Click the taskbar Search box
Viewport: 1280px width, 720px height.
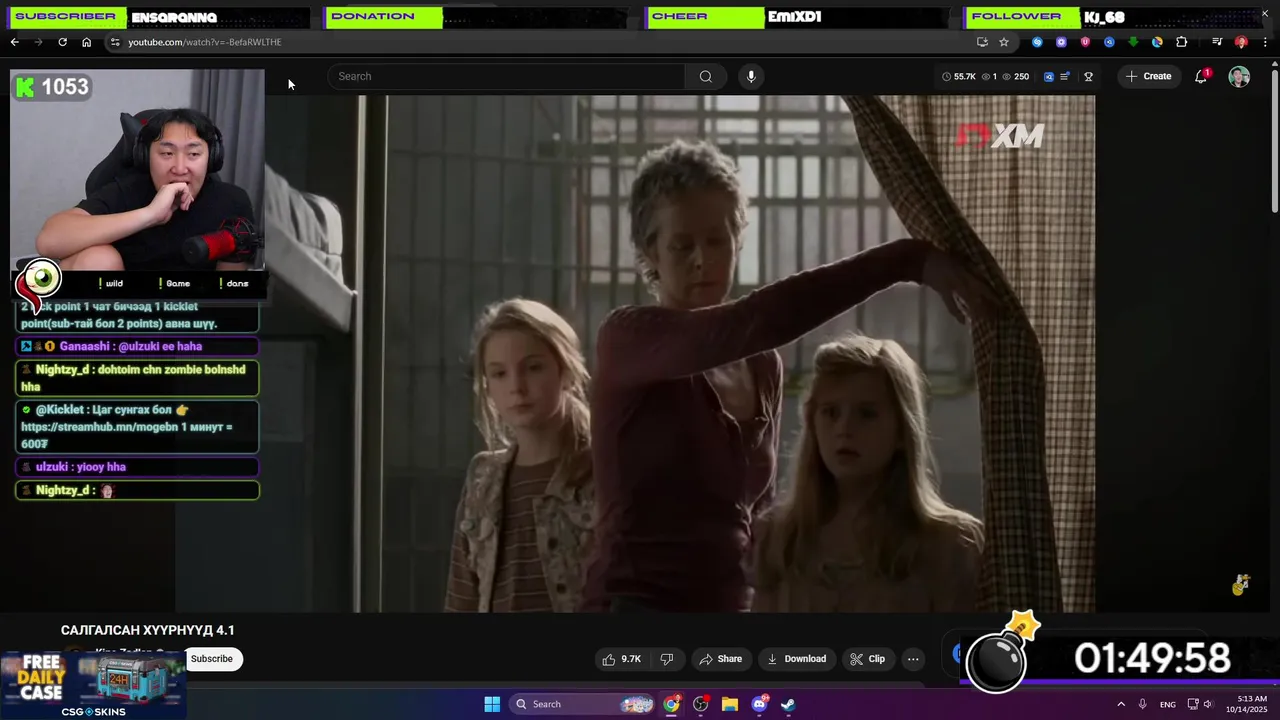[584, 704]
